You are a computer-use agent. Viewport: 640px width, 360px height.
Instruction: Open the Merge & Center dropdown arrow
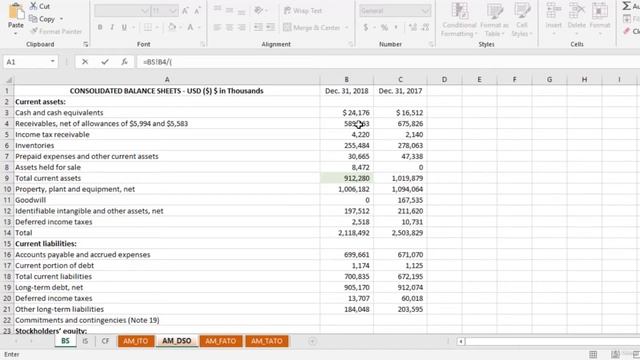point(347,27)
